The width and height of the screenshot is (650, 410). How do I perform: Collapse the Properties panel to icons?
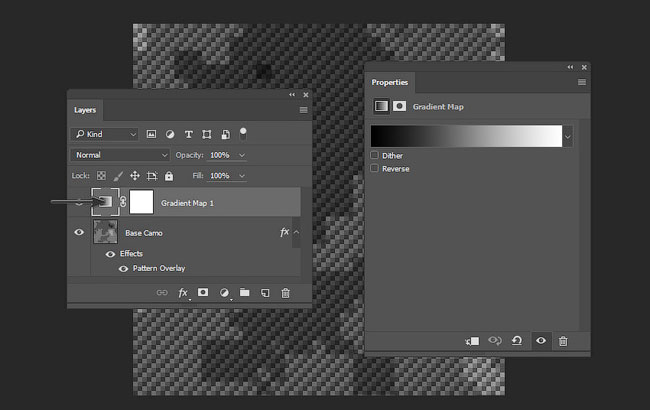pos(570,67)
